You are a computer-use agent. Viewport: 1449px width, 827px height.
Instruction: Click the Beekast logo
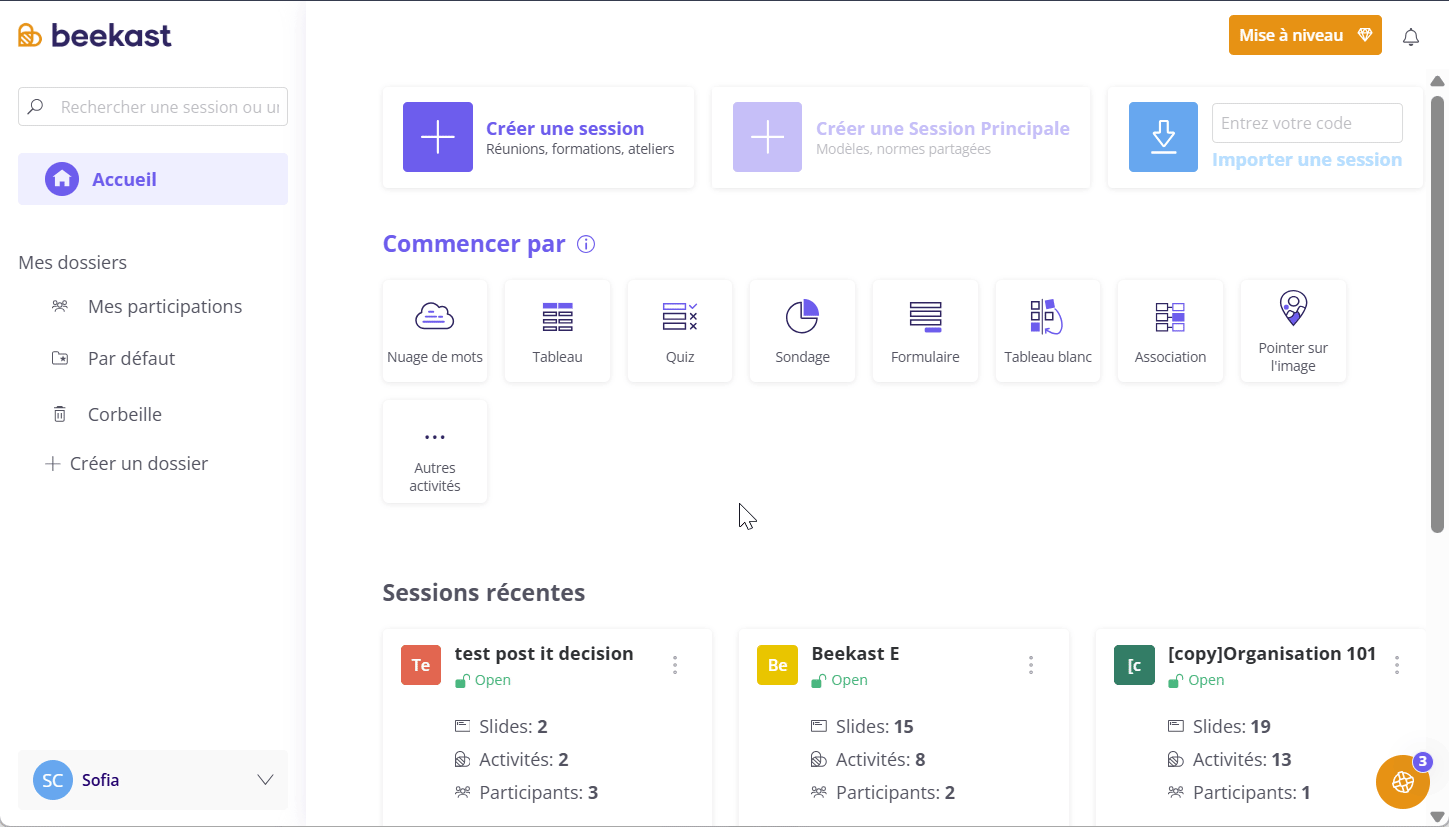95,35
